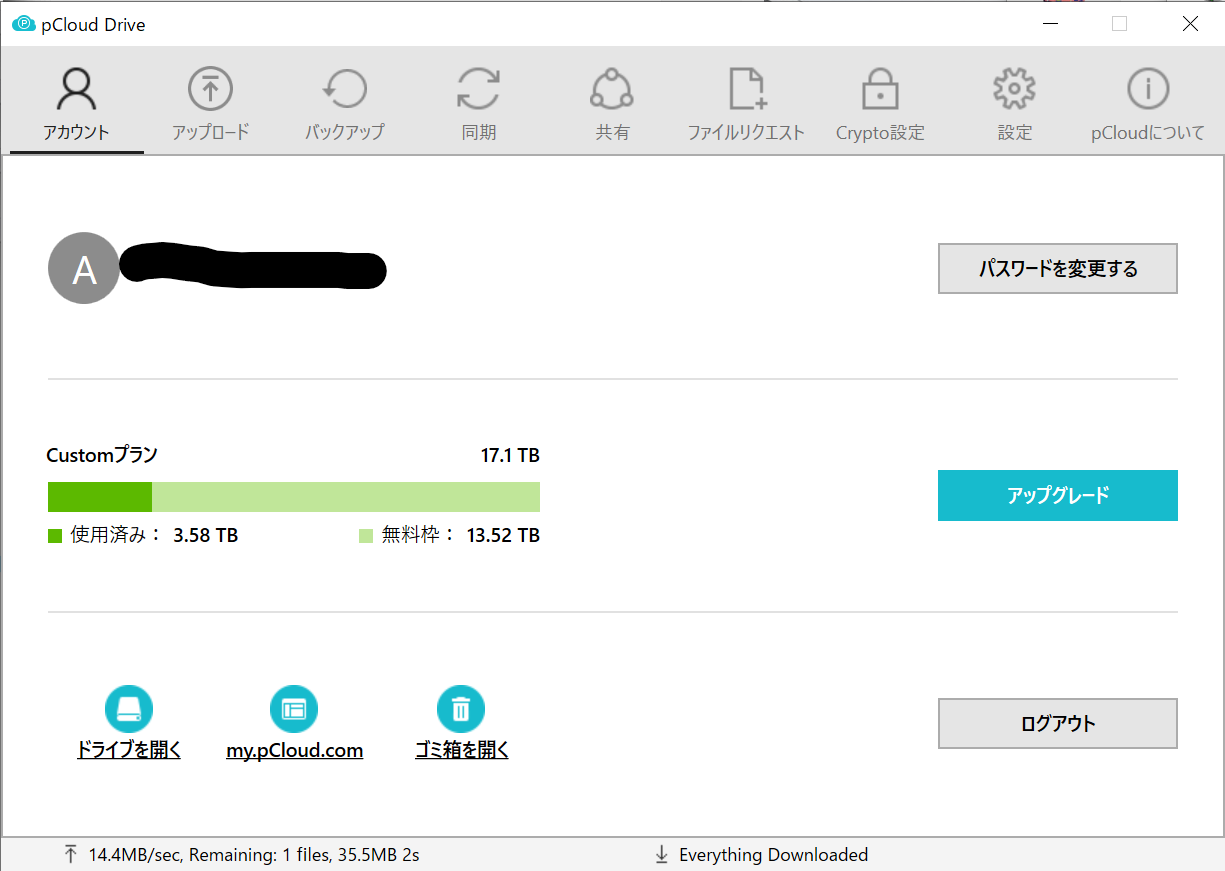This screenshot has height=871, width=1225.
Task: Open the 設定 settings tab
Action: point(1014,103)
